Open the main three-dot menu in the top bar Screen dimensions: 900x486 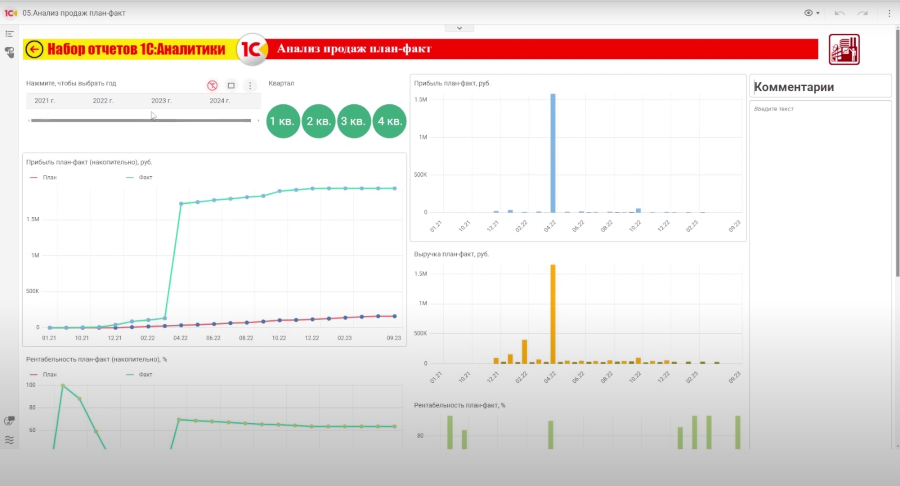point(889,13)
